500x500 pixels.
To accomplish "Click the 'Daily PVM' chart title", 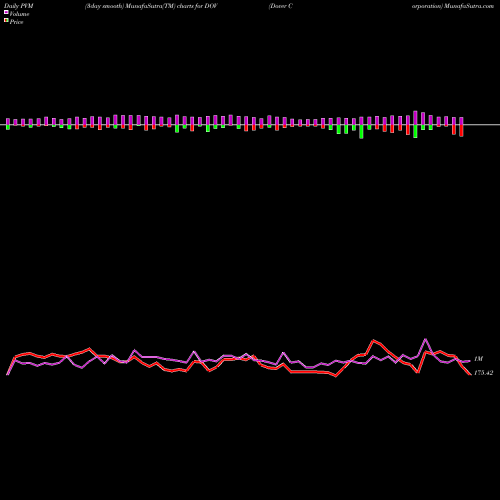I will (x=19, y=6).
